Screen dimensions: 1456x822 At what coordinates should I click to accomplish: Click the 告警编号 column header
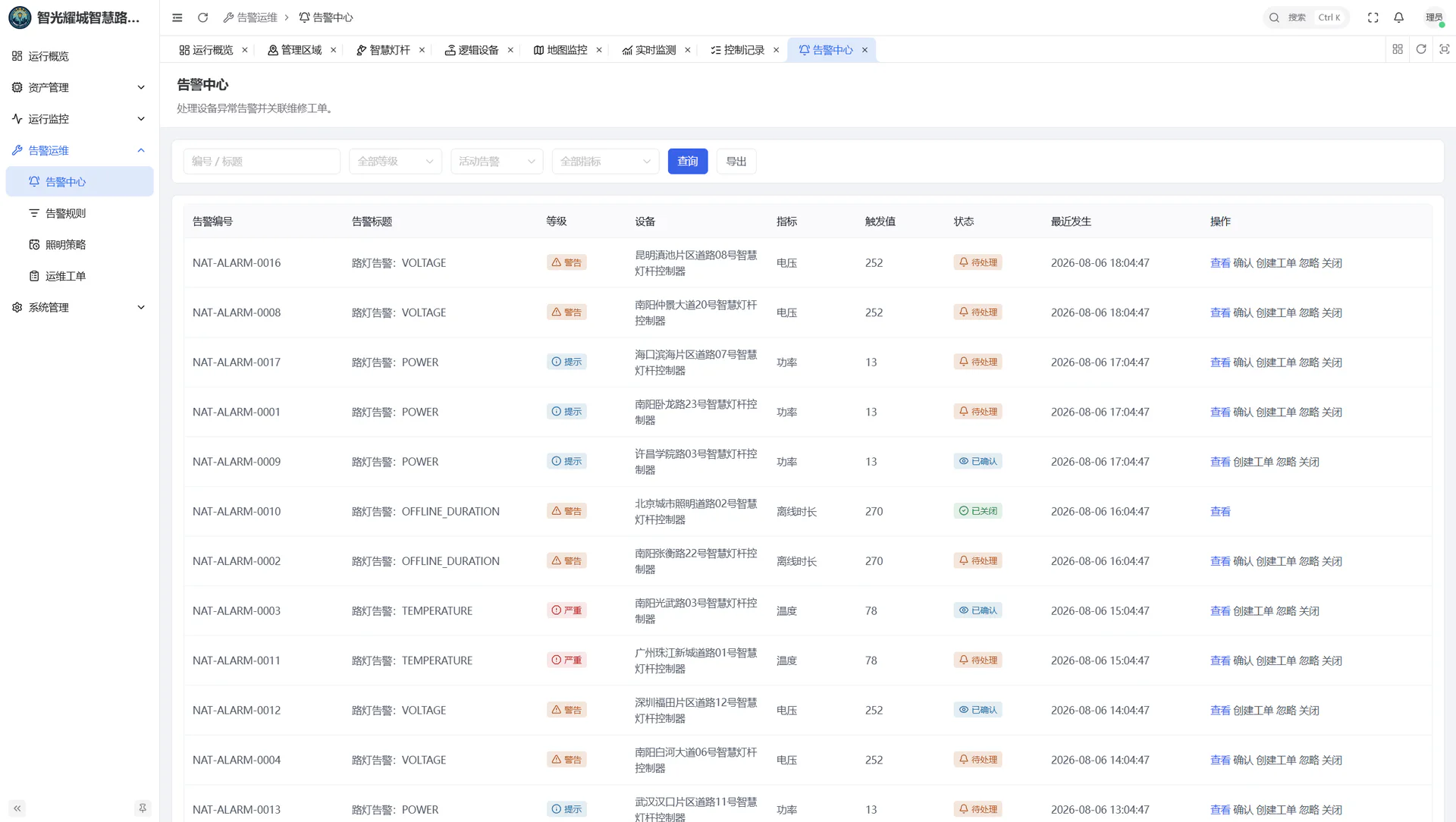(x=212, y=221)
